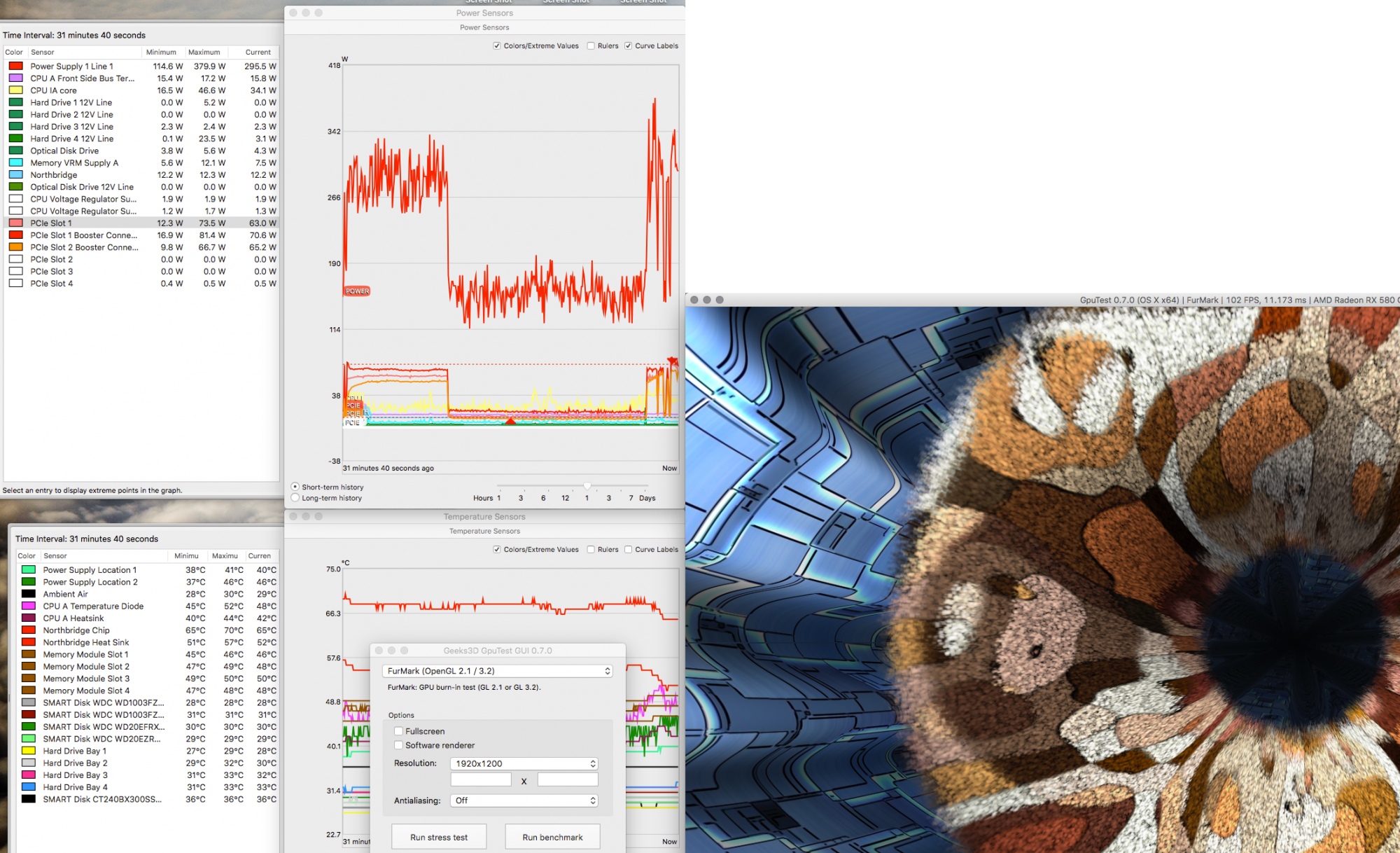
Task: Click the red extreme point marker on power graph
Action: pyautogui.click(x=510, y=421)
